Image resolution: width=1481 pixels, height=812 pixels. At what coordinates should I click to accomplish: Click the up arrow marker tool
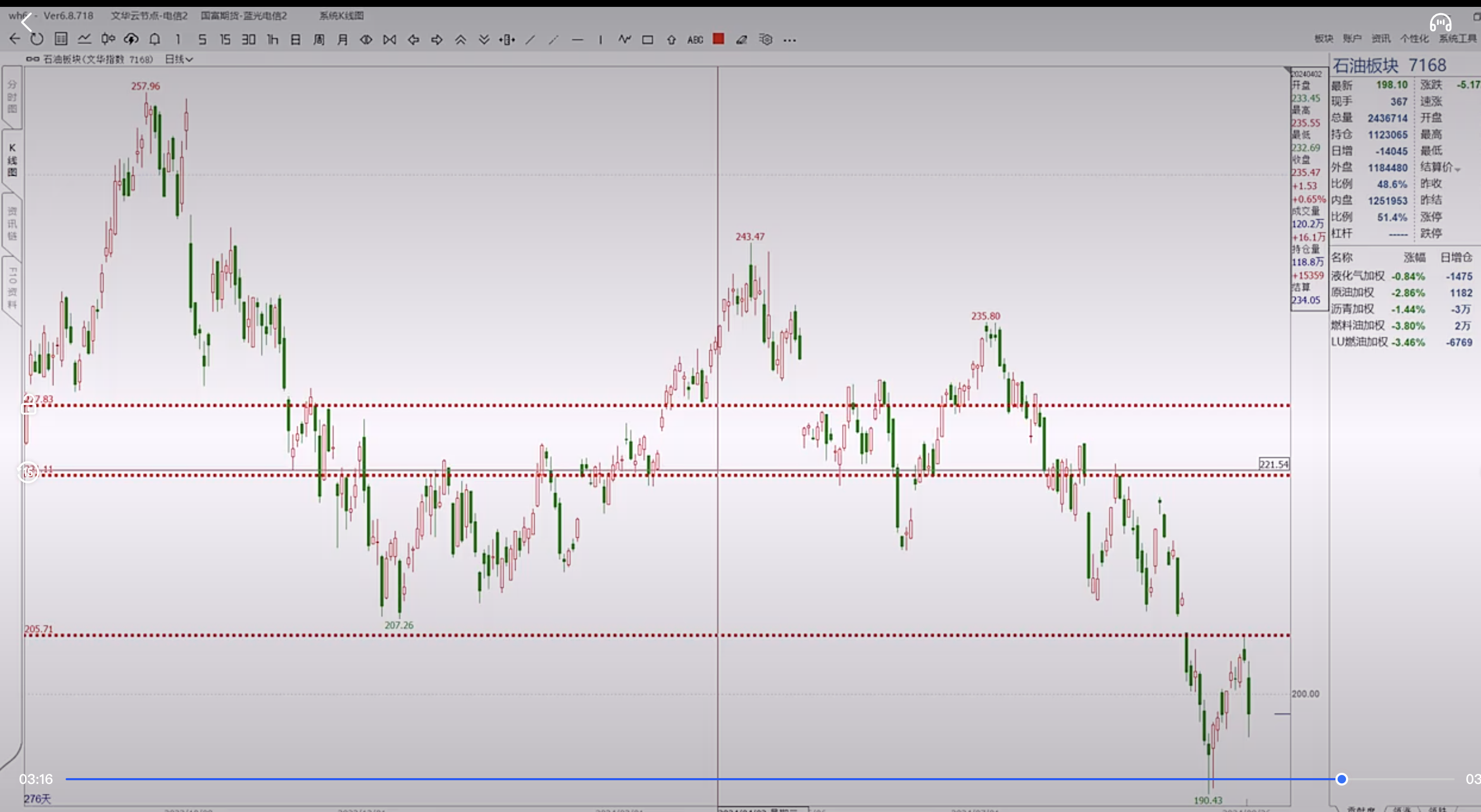pyautogui.click(x=671, y=40)
